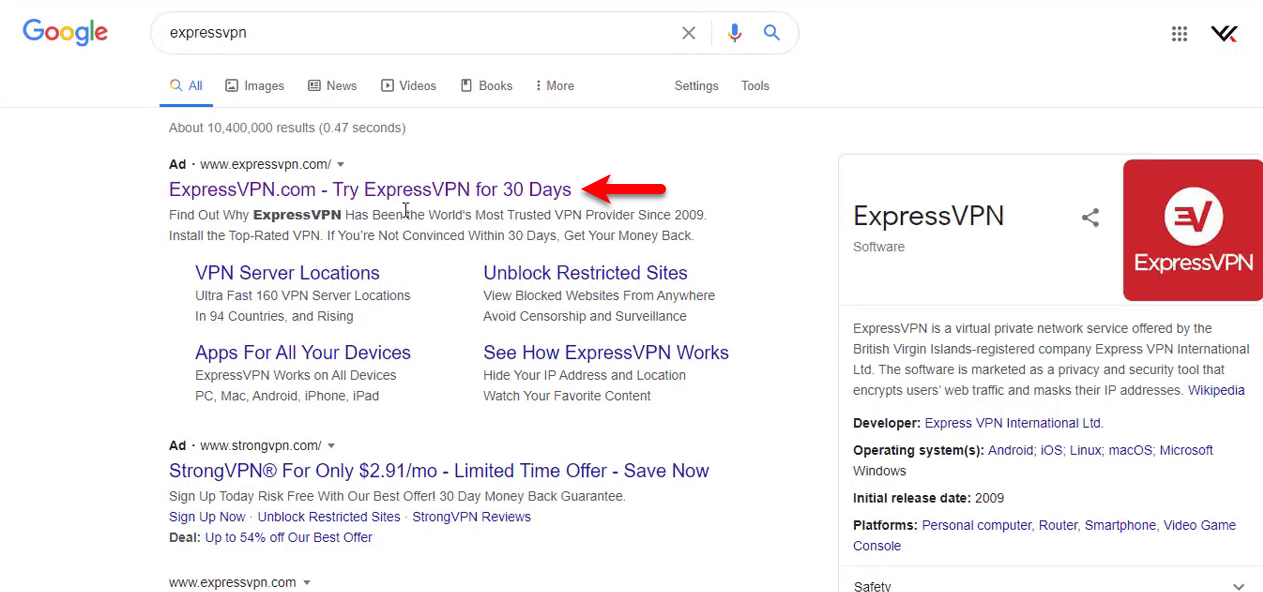
Task: Expand the Safety section chevron
Action: [x=1239, y=586]
